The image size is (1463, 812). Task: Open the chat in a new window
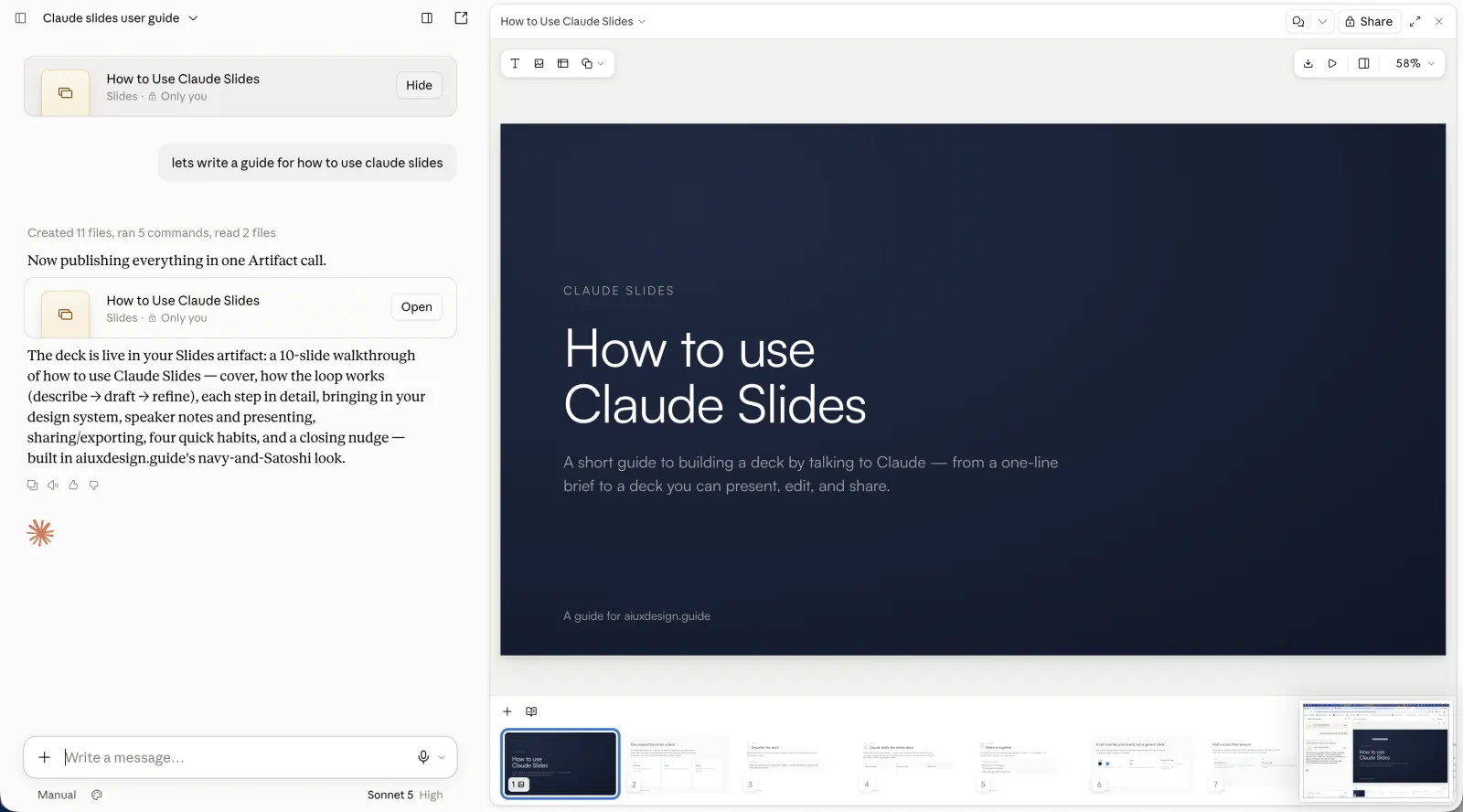(x=461, y=18)
